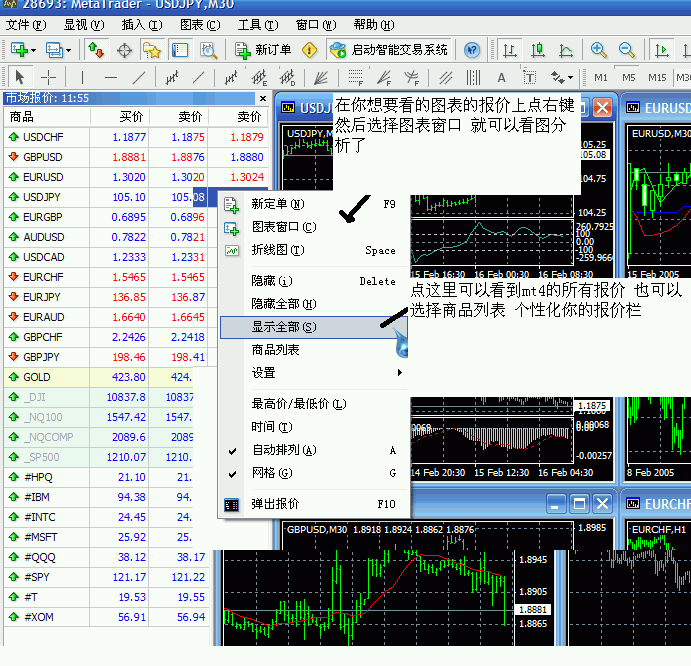Viewport: 691px width, 666px height.
Task: Switch chart to bar chart display
Action: click(510, 49)
